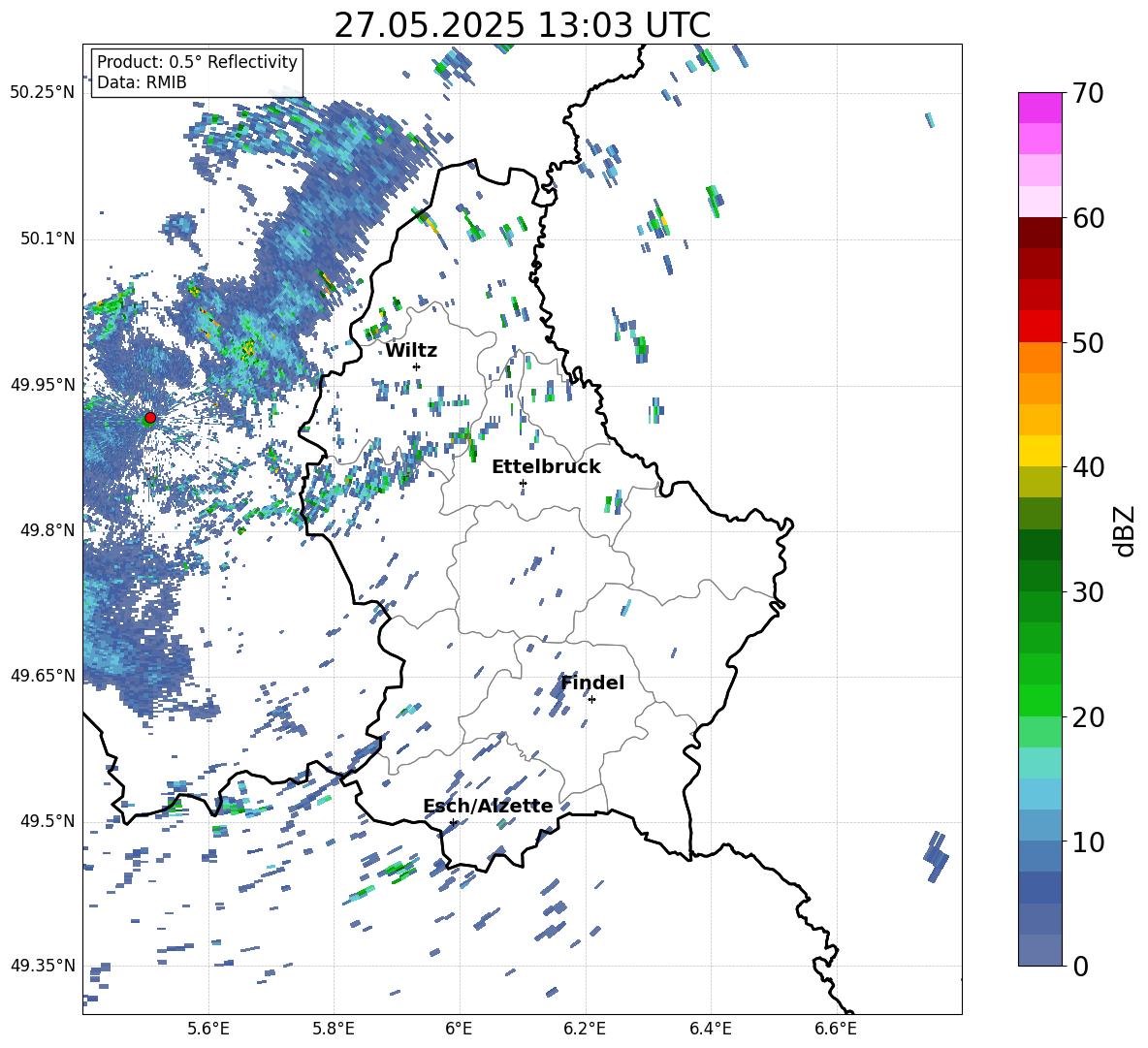1148x1048 pixels.
Task: Click the Wiltz station cross marker
Action: [x=417, y=366]
